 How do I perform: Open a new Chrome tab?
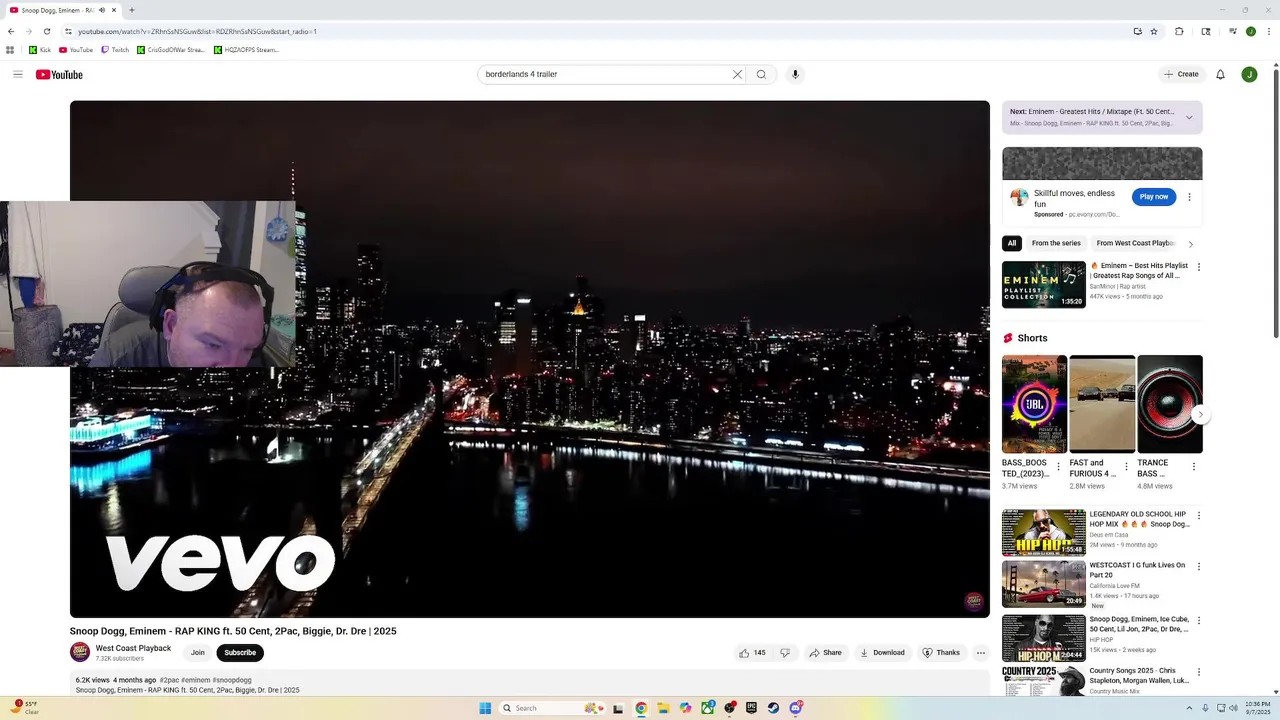(131, 10)
